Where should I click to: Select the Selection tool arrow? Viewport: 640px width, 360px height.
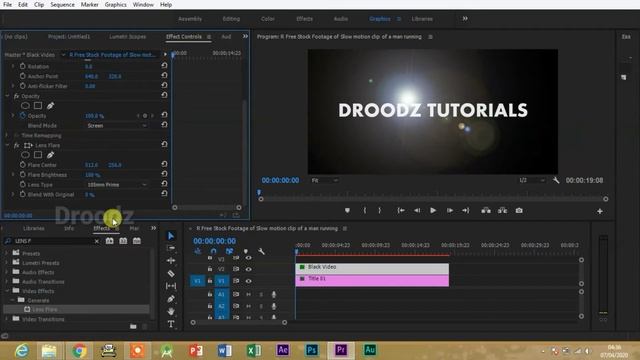coord(171,236)
